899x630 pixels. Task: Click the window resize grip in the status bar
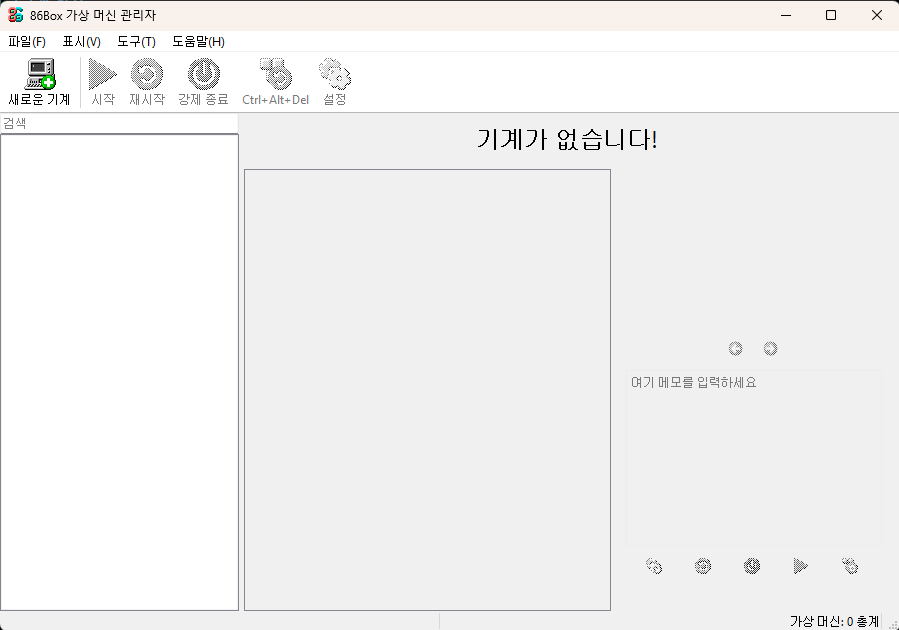click(893, 624)
